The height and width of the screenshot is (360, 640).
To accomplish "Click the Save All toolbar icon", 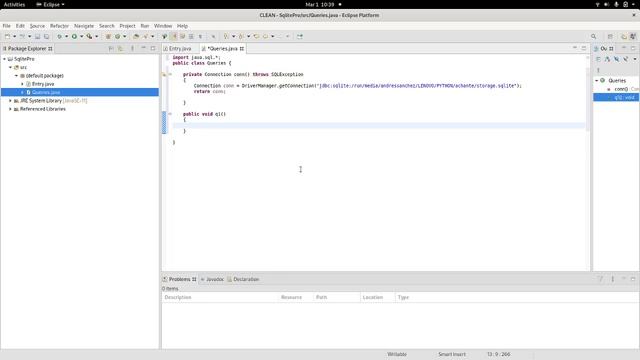I will coord(46,36).
